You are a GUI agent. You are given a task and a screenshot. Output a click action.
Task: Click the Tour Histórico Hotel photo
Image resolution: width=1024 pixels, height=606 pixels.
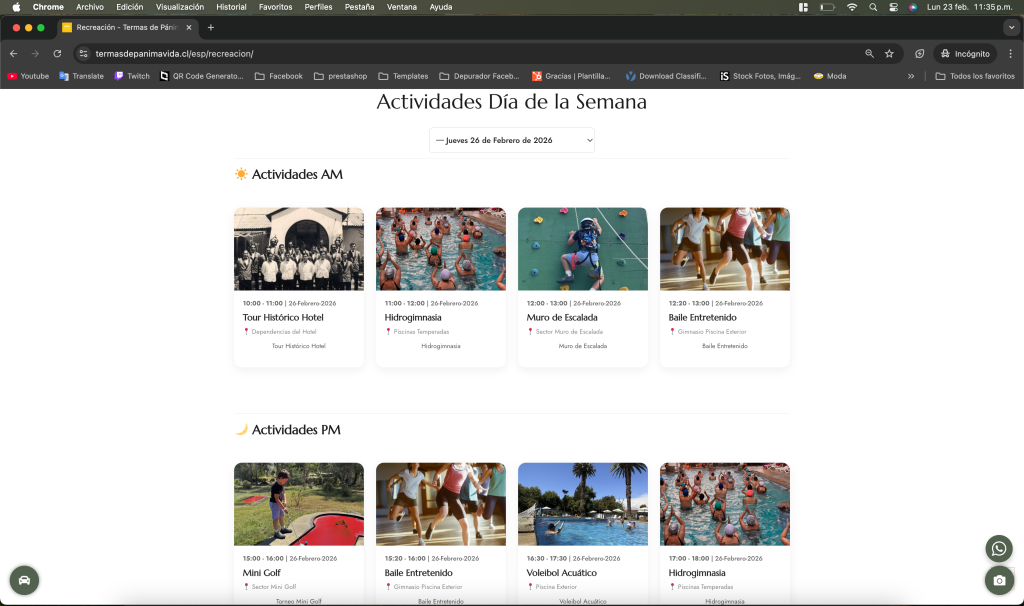tap(298, 249)
